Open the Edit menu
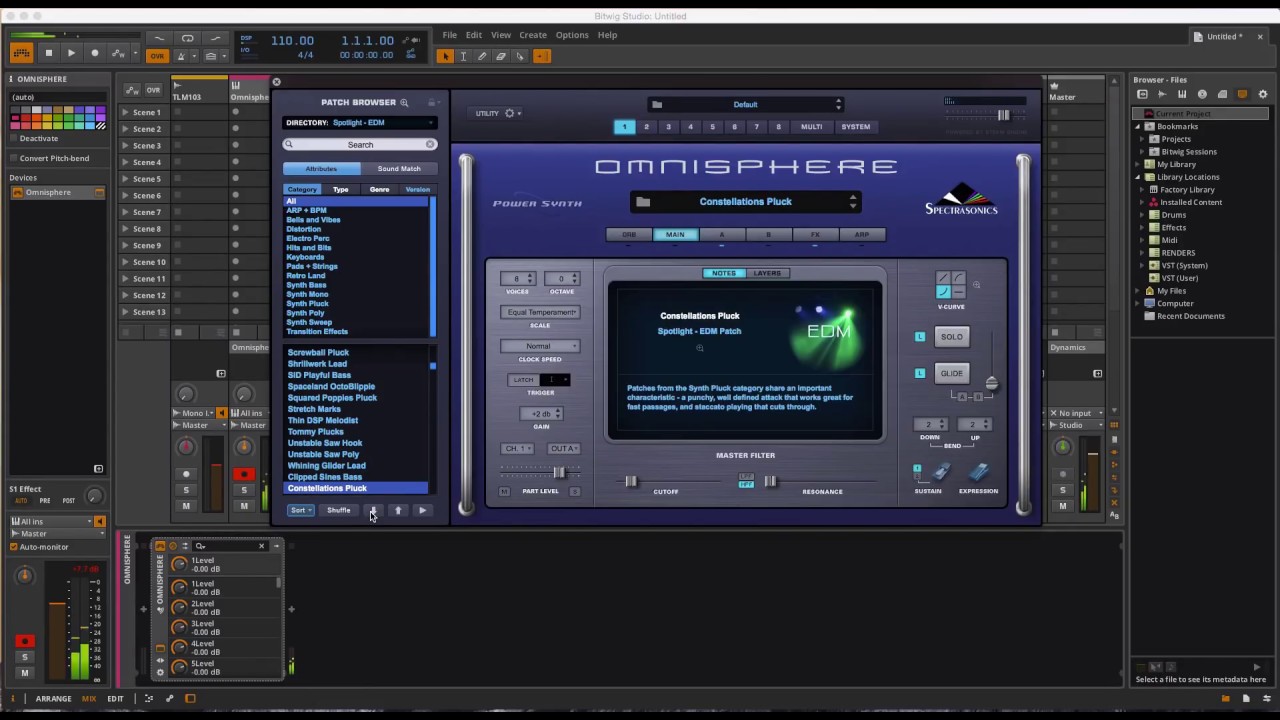Image resolution: width=1280 pixels, height=720 pixels. 474,35
